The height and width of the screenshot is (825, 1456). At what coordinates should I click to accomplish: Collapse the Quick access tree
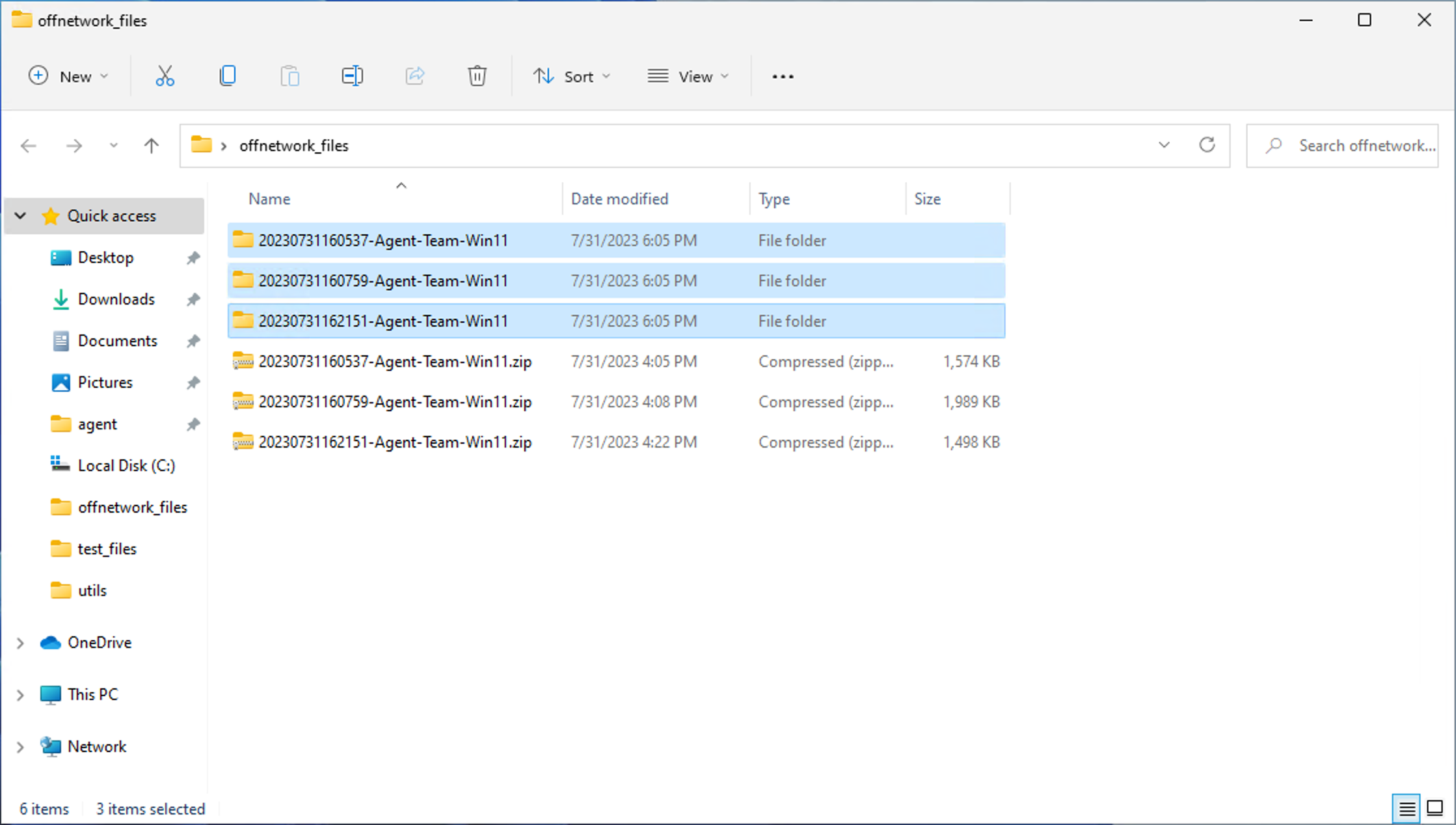[20, 215]
